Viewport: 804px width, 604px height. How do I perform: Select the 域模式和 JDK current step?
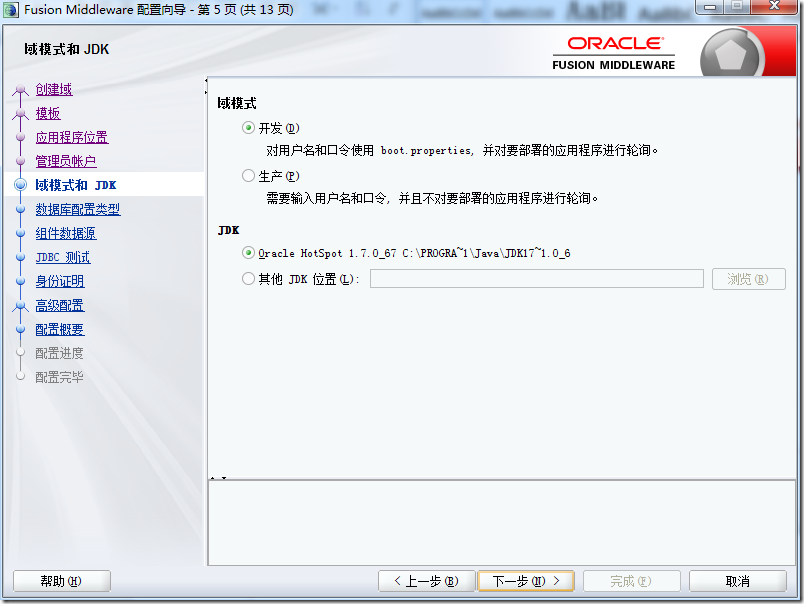tap(76, 185)
